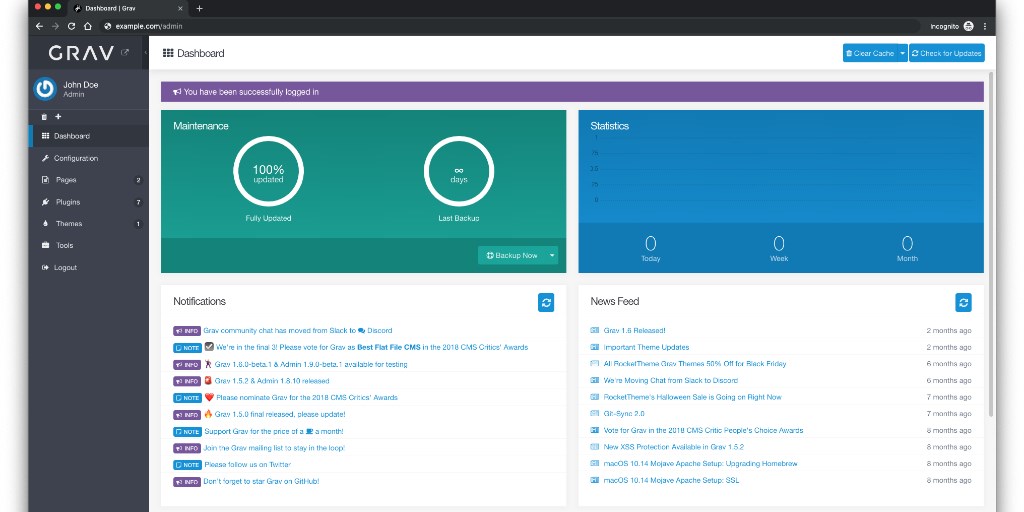The image size is (1024, 512).
Task: Collapse the sidebar with the chevron handle
Action: 146,53
